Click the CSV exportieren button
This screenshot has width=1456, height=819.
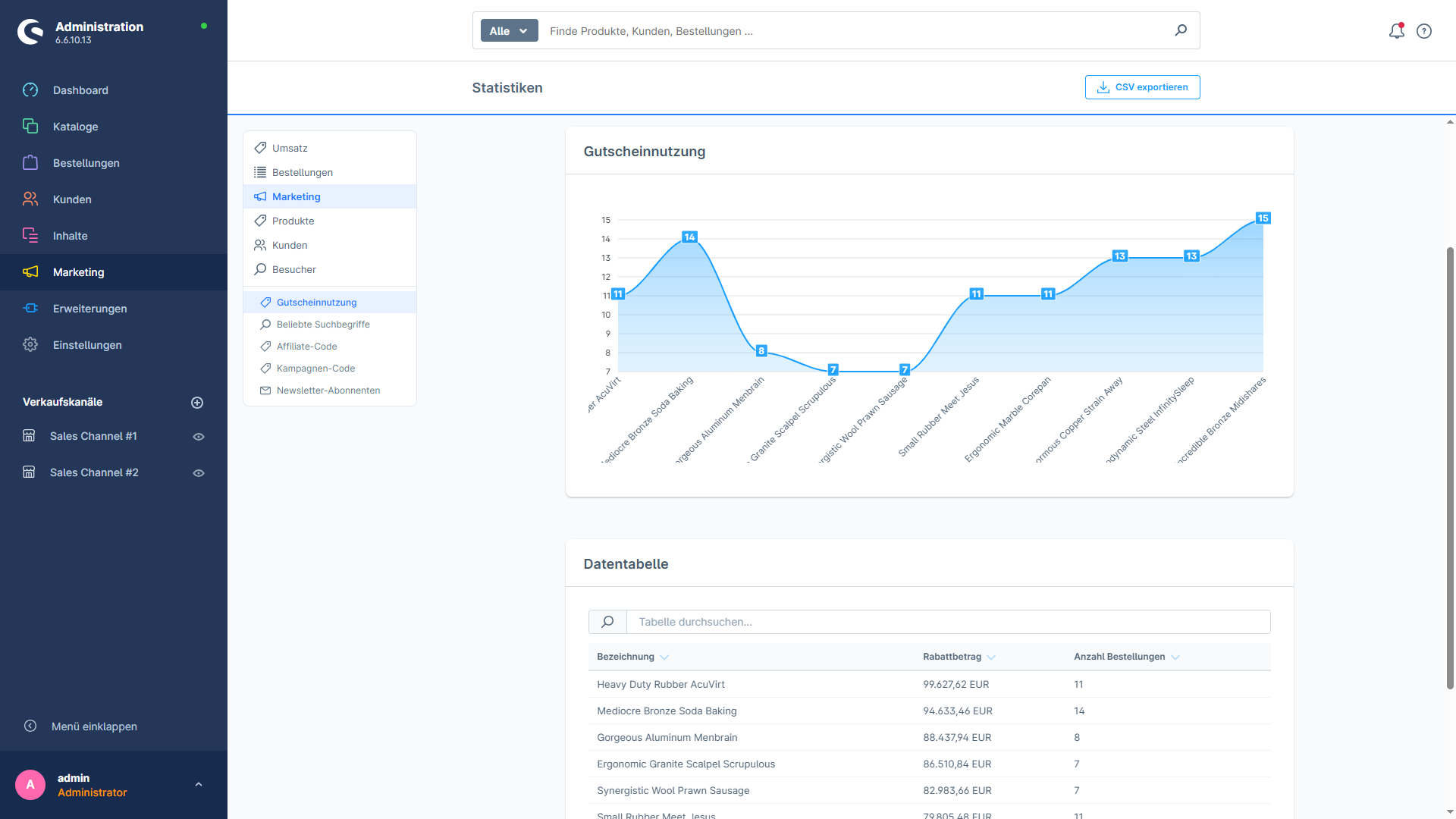pos(1142,86)
